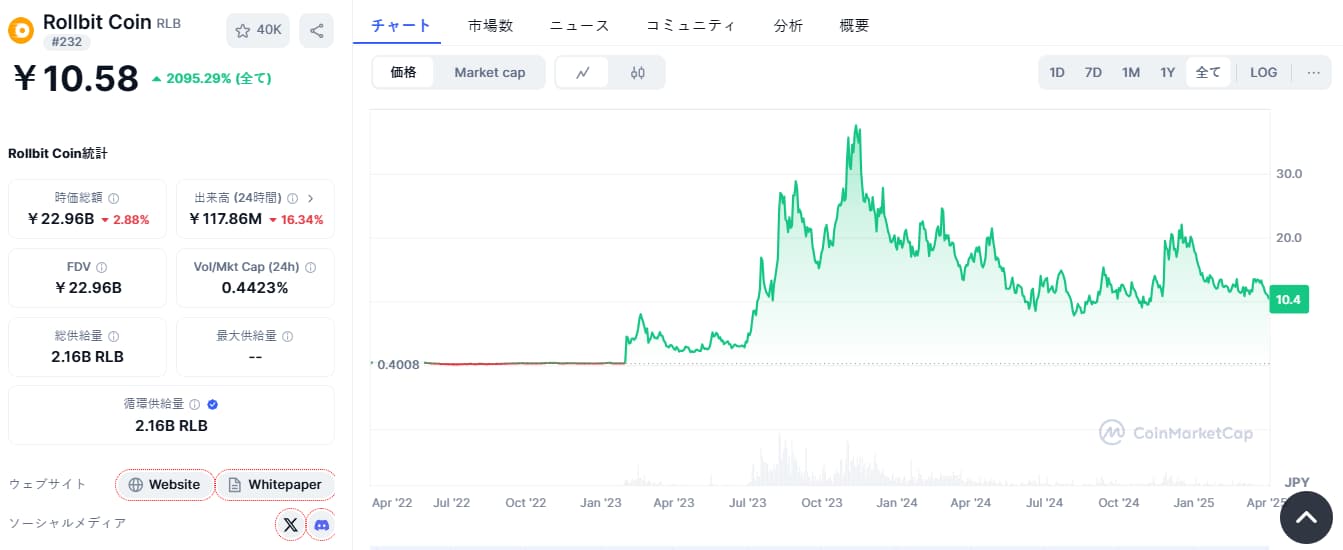The height and width of the screenshot is (550, 1343).
Task: Click the Rollbit Coin統計 heading
Action: point(57,154)
